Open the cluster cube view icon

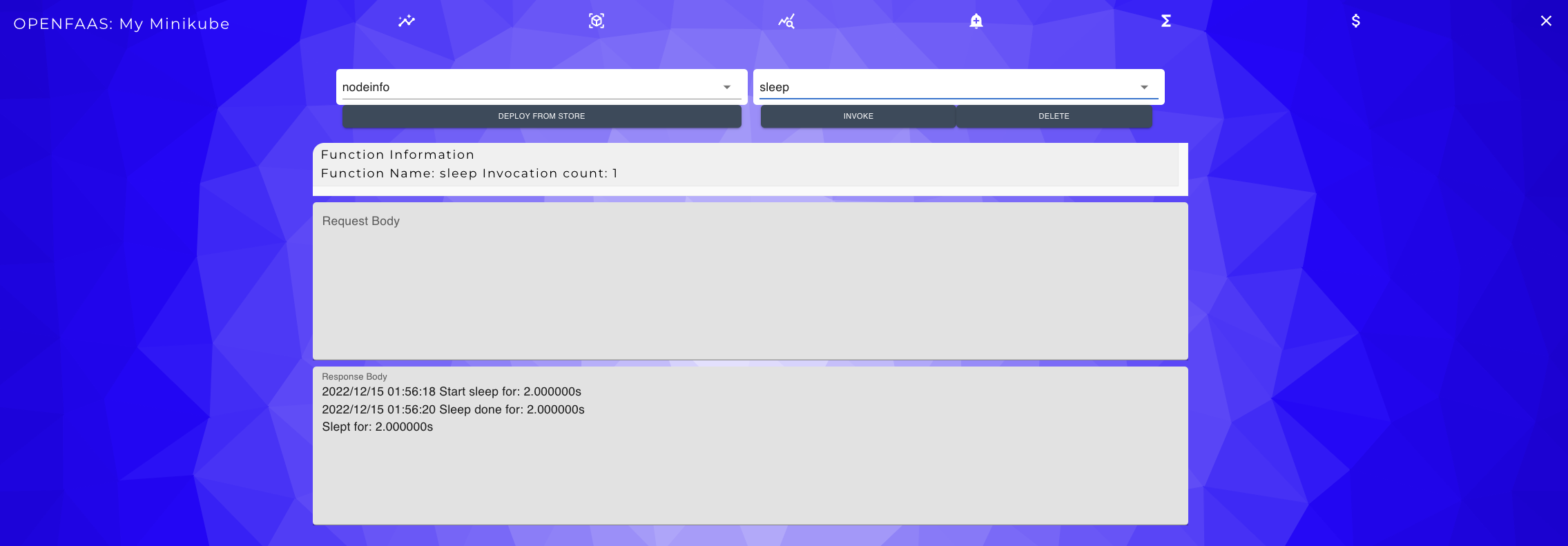[x=597, y=21]
